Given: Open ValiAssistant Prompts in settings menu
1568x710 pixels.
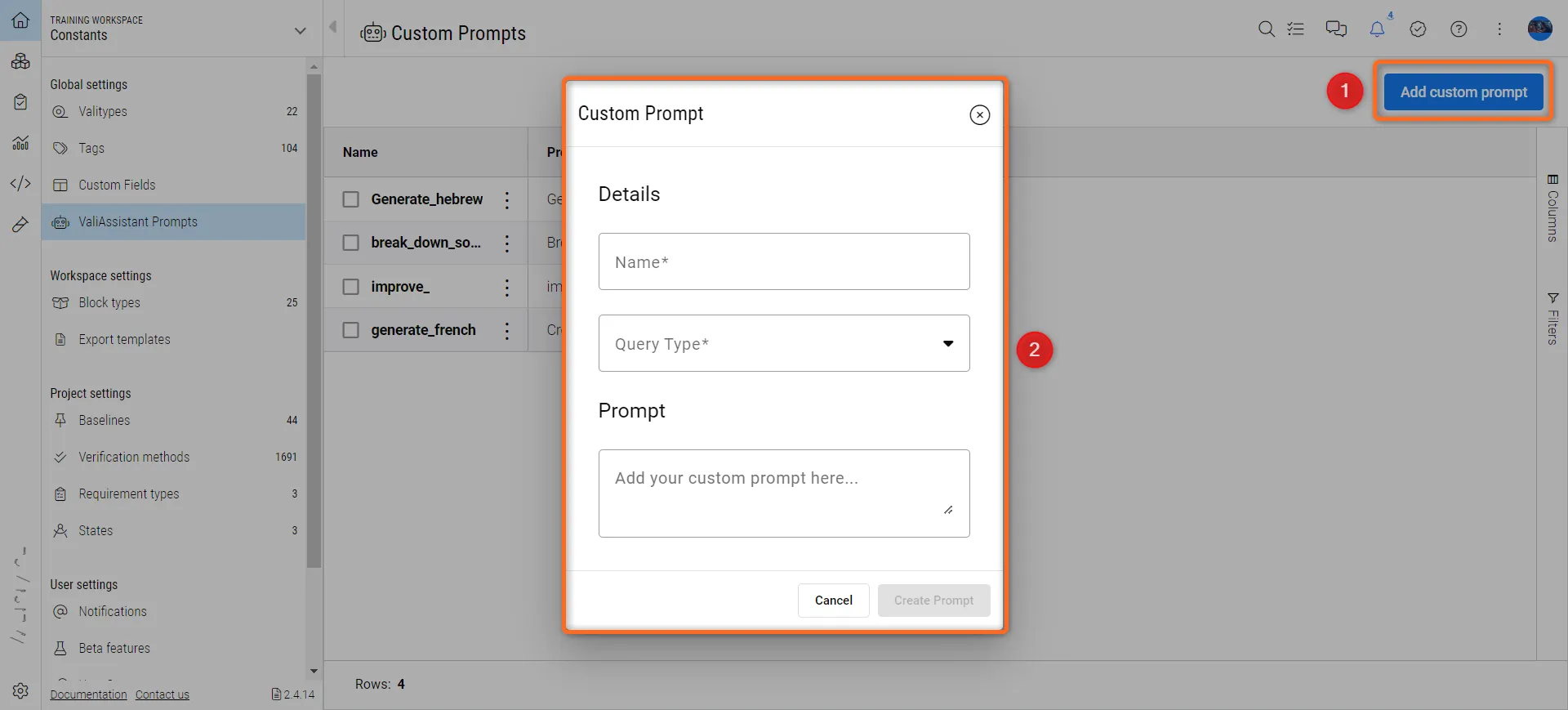Looking at the screenshot, I should click(x=138, y=222).
